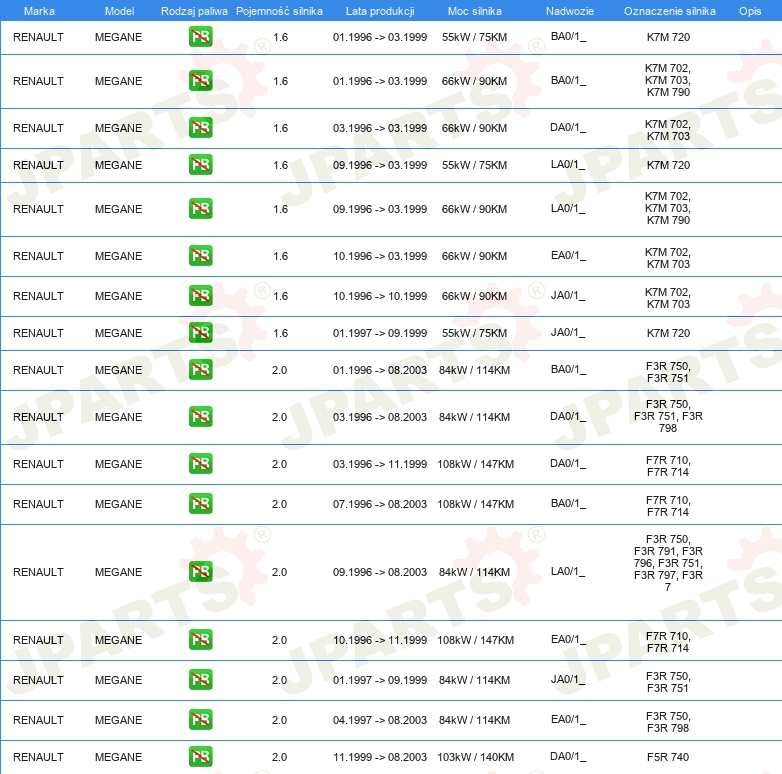Viewport: 782px width, 774px height.
Task: Click date range 04.1997 -> 08.2003
Action: point(380,720)
